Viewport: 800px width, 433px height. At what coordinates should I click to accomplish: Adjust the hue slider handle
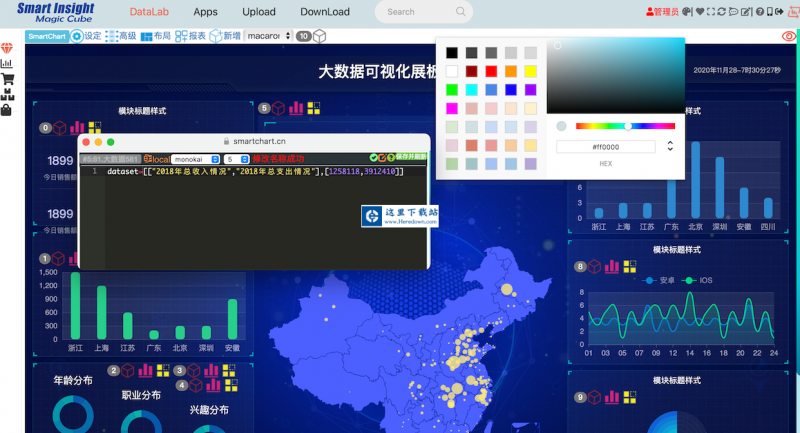coord(628,126)
